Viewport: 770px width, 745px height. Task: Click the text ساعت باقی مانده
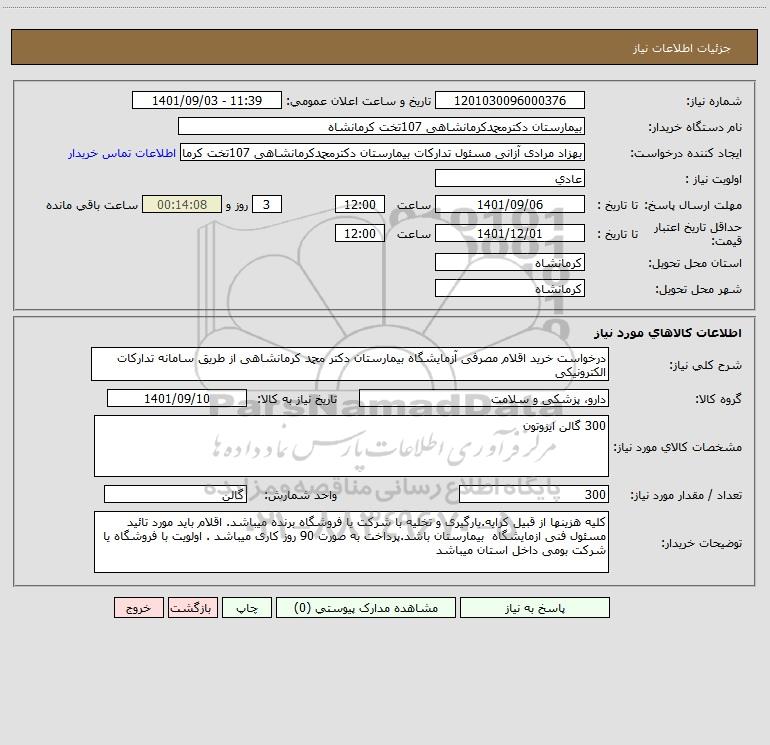92,205
